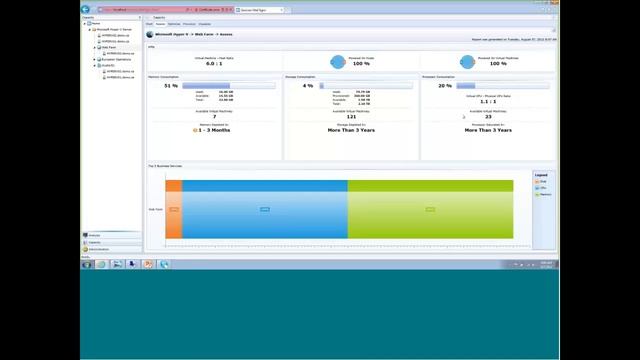Open the Administration section

(x=111, y=249)
